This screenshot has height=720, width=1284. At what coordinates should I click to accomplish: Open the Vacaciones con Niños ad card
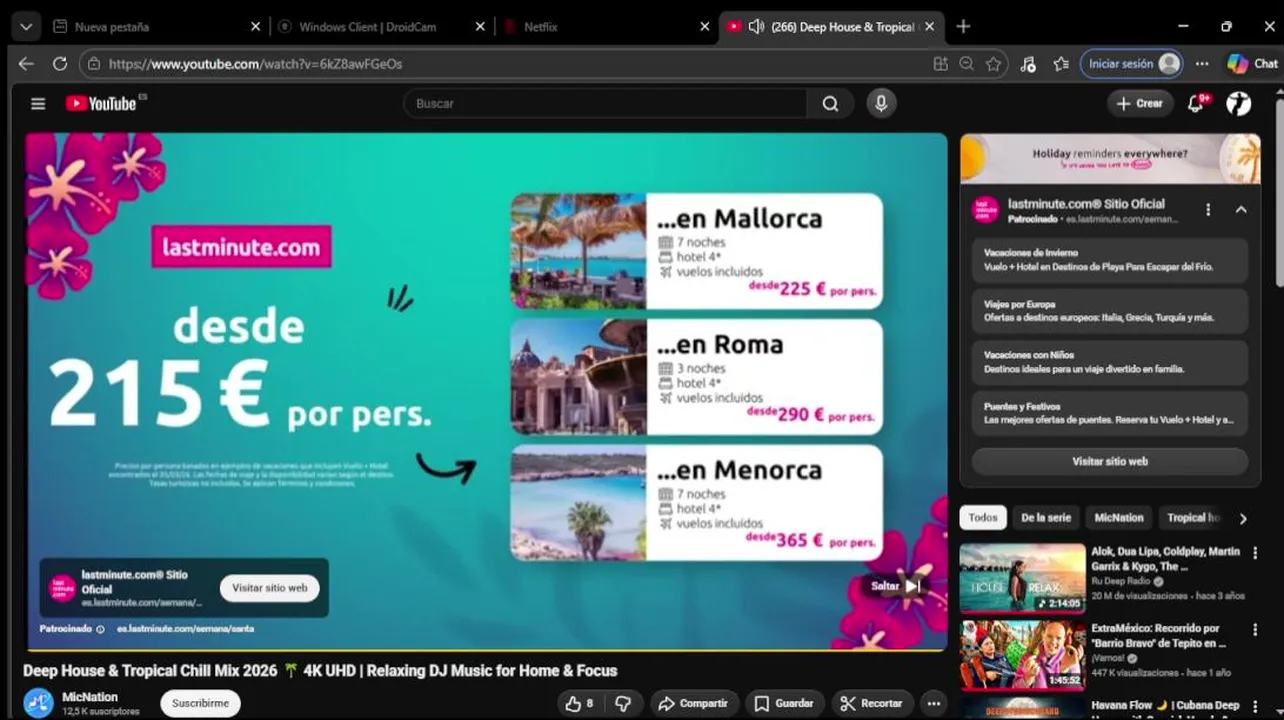(x=1110, y=362)
